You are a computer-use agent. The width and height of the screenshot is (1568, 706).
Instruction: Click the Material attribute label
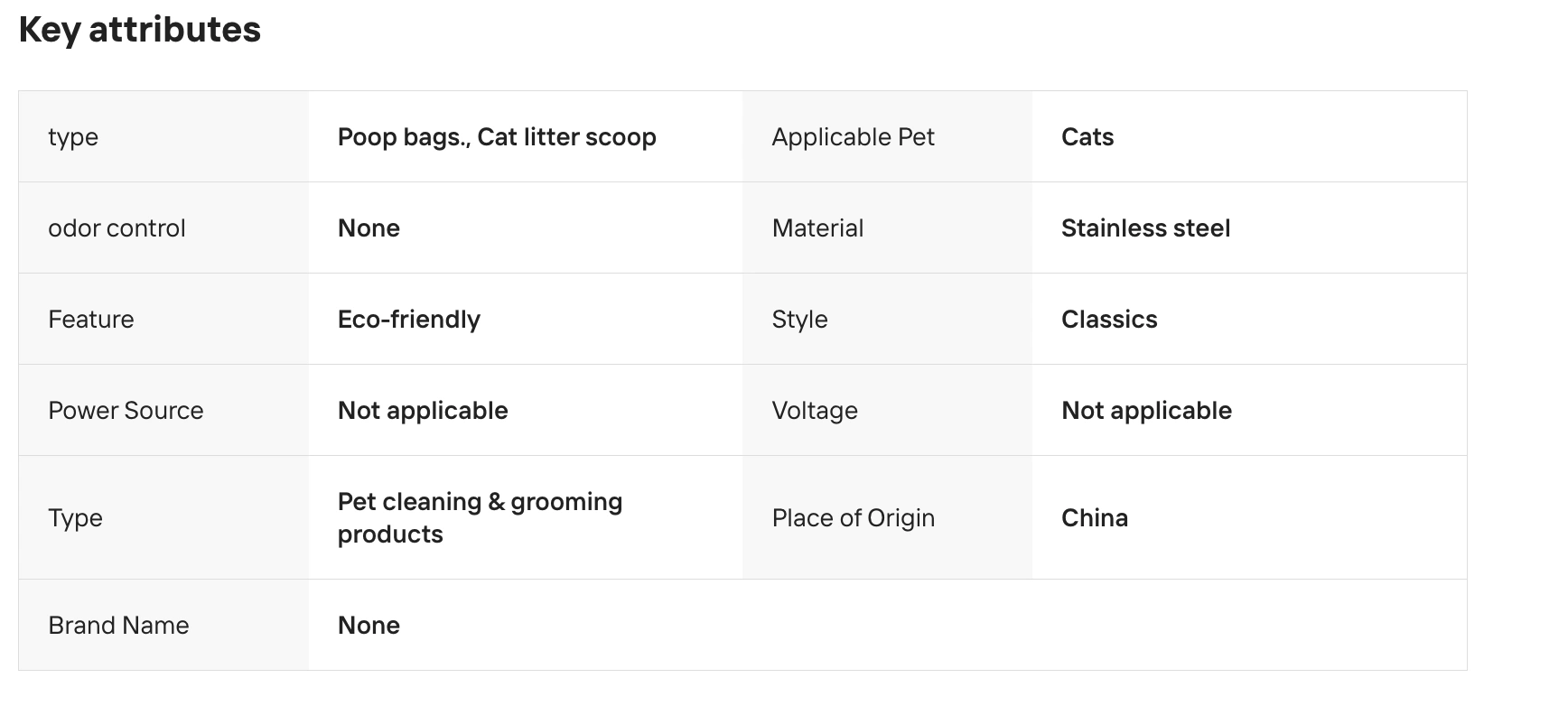817,228
